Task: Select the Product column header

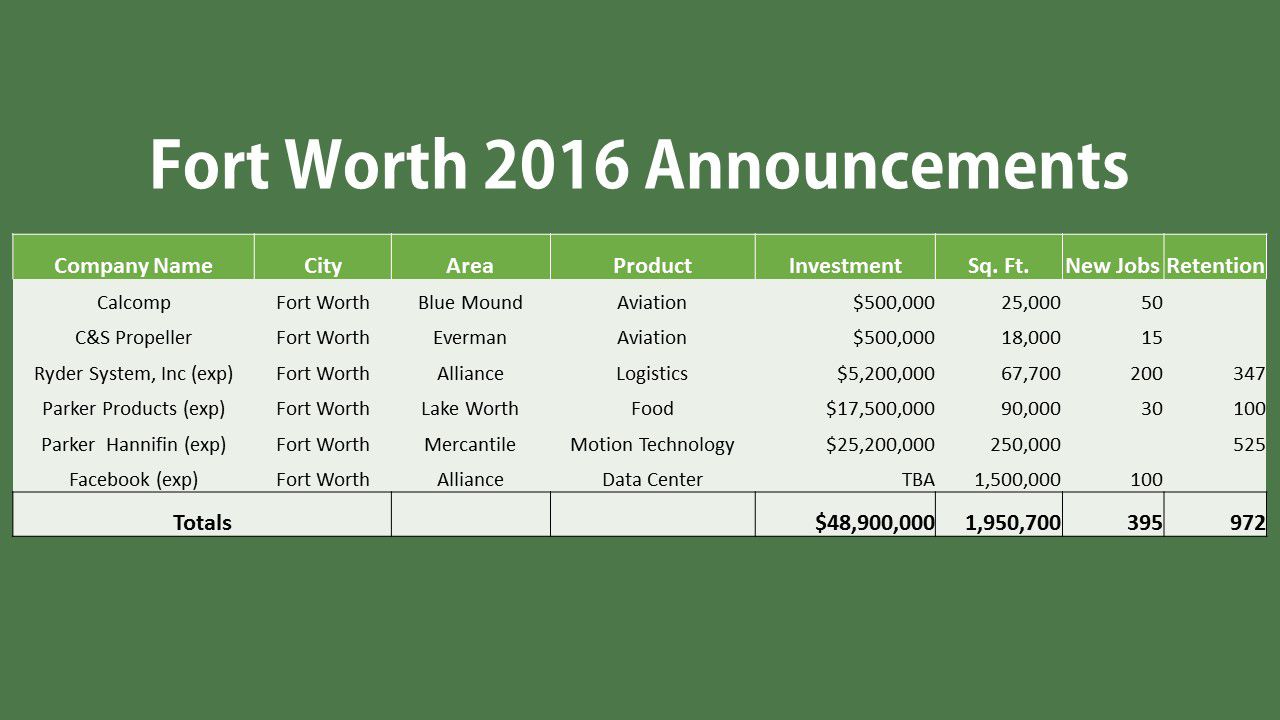Action: click(652, 265)
